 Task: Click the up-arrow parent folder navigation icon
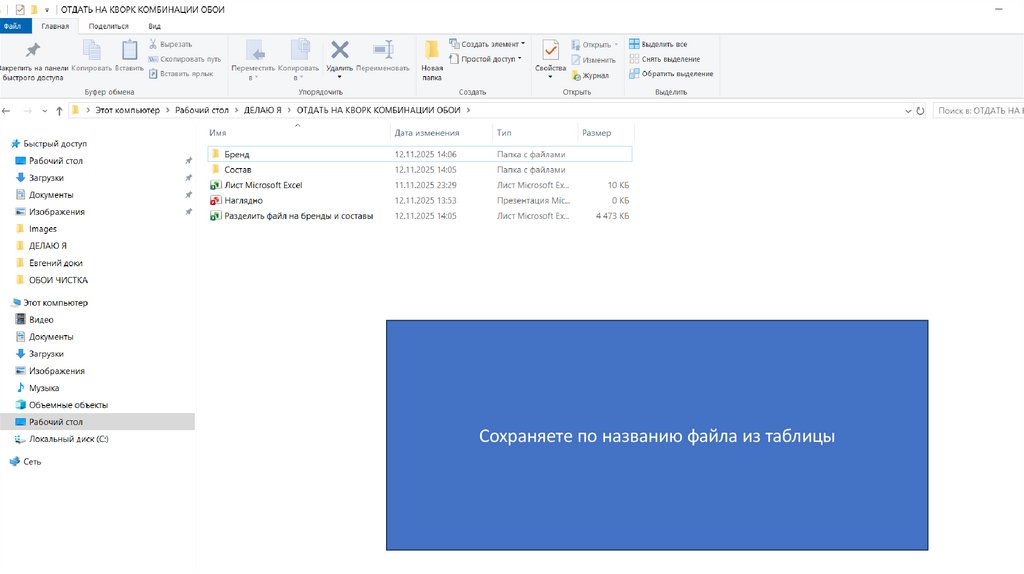tap(60, 110)
